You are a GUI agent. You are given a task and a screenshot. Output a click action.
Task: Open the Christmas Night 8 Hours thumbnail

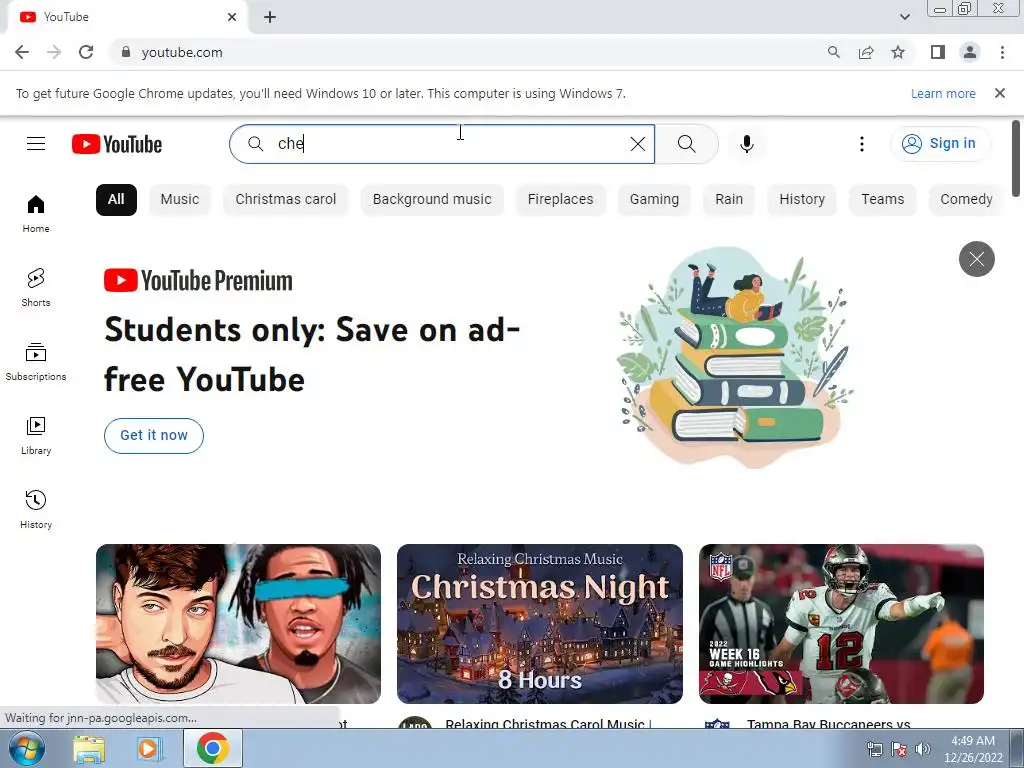[x=539, y=624]
